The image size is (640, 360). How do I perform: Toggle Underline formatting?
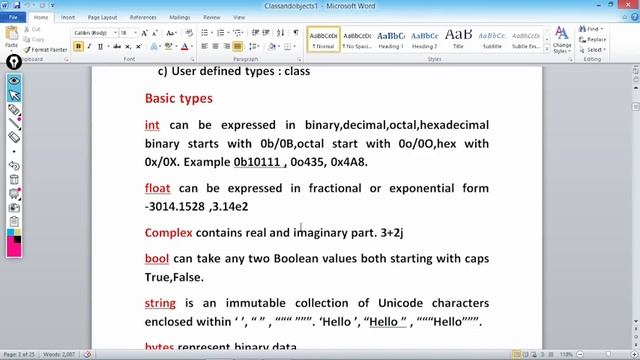[100, 47]
